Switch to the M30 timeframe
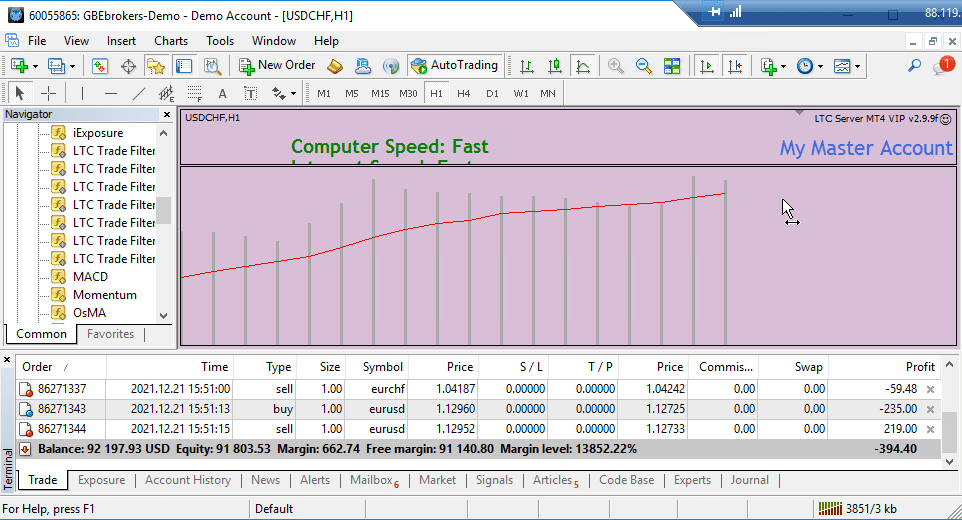The height and width of the screenshot is (520, 962). [x=408, y=93]
